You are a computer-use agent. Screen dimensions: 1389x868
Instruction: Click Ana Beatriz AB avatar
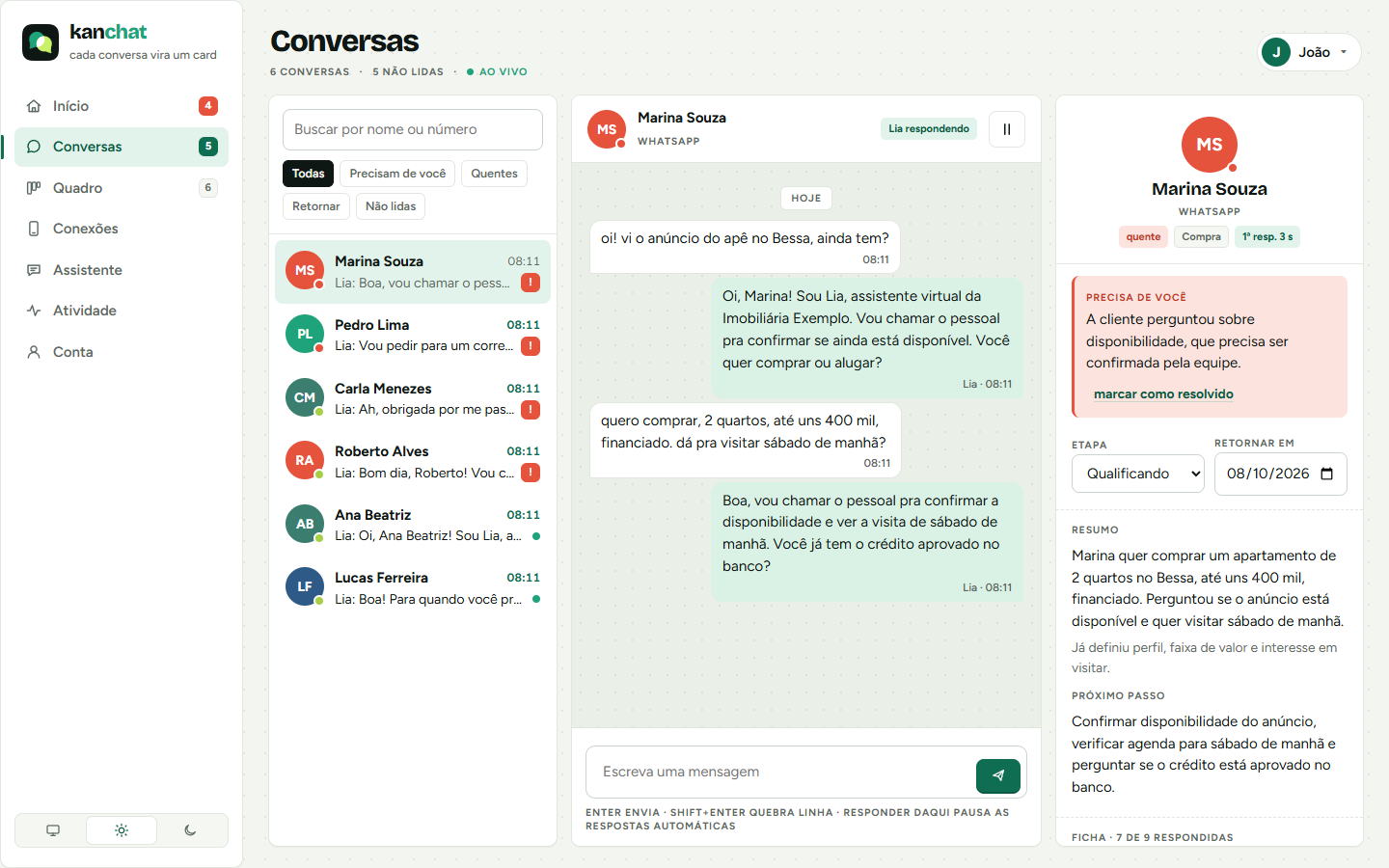(x=305, y=524)
